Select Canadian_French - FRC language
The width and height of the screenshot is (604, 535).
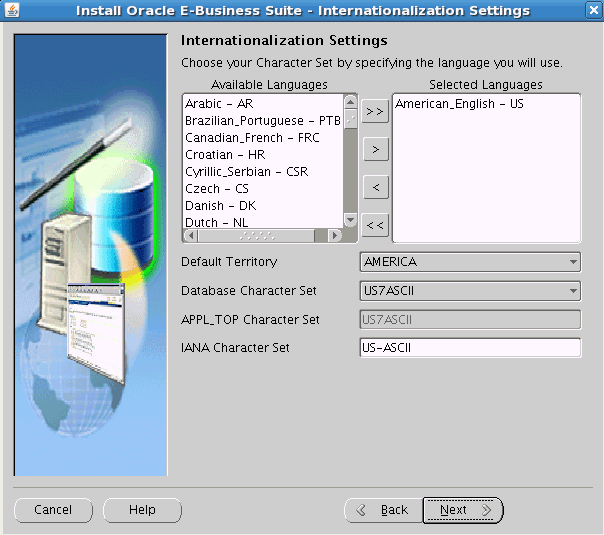(x=263, y=138)
